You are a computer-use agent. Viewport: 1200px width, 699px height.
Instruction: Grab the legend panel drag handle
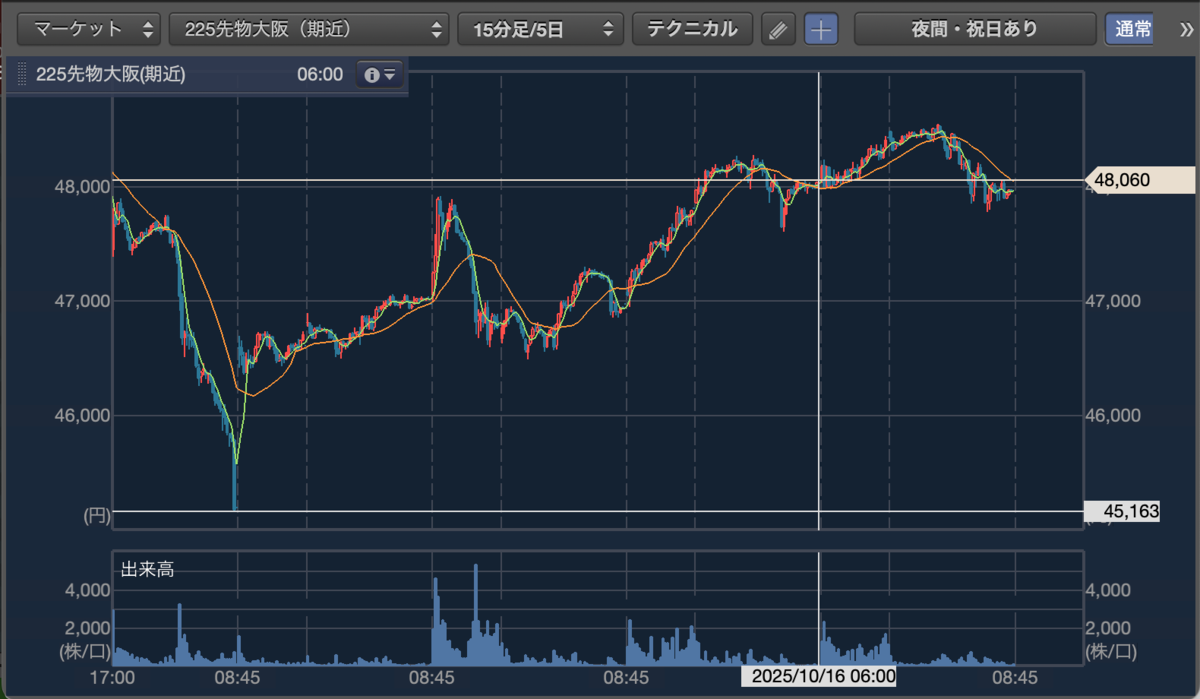pos(21,75)
